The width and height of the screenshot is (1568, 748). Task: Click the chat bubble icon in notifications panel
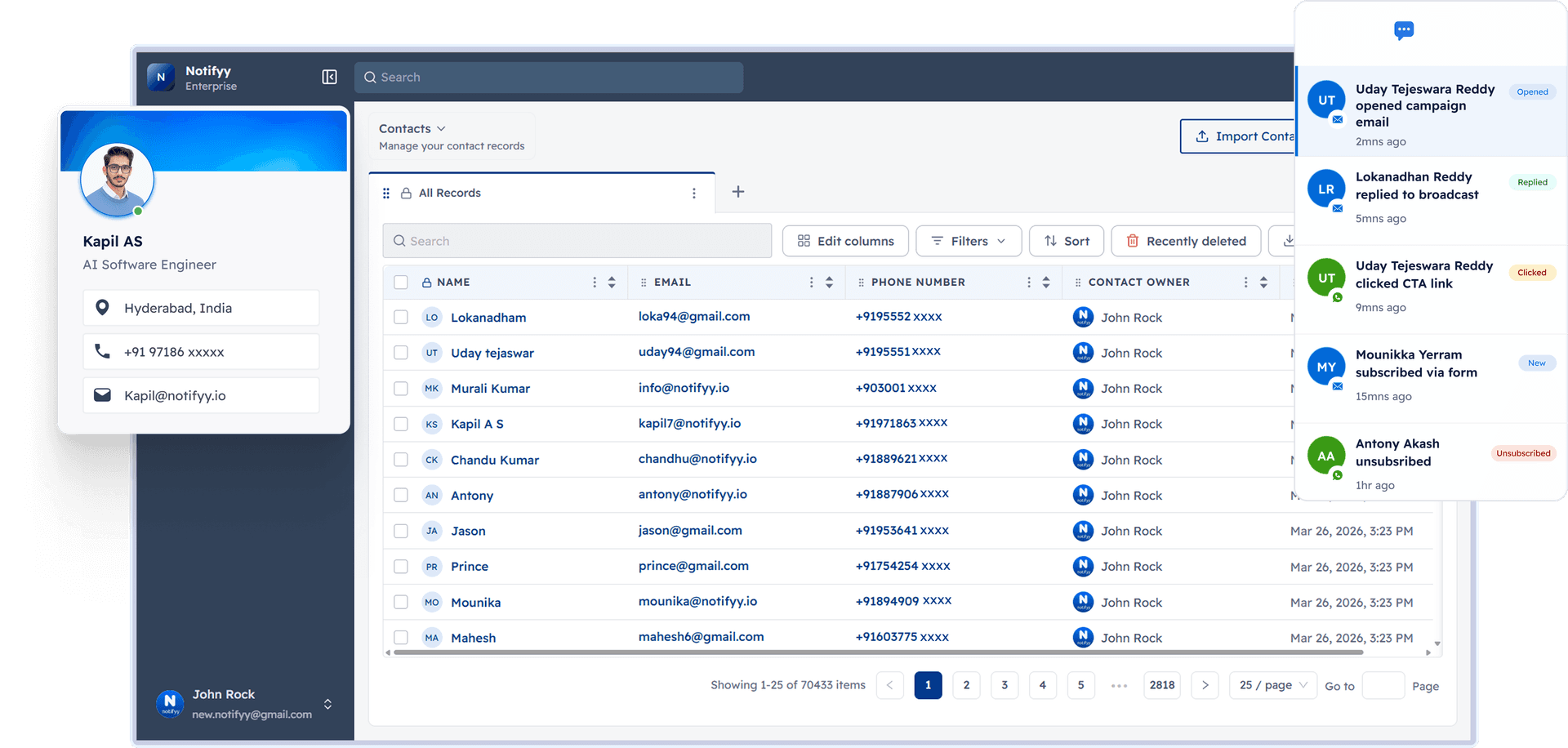coord(1403,31)
